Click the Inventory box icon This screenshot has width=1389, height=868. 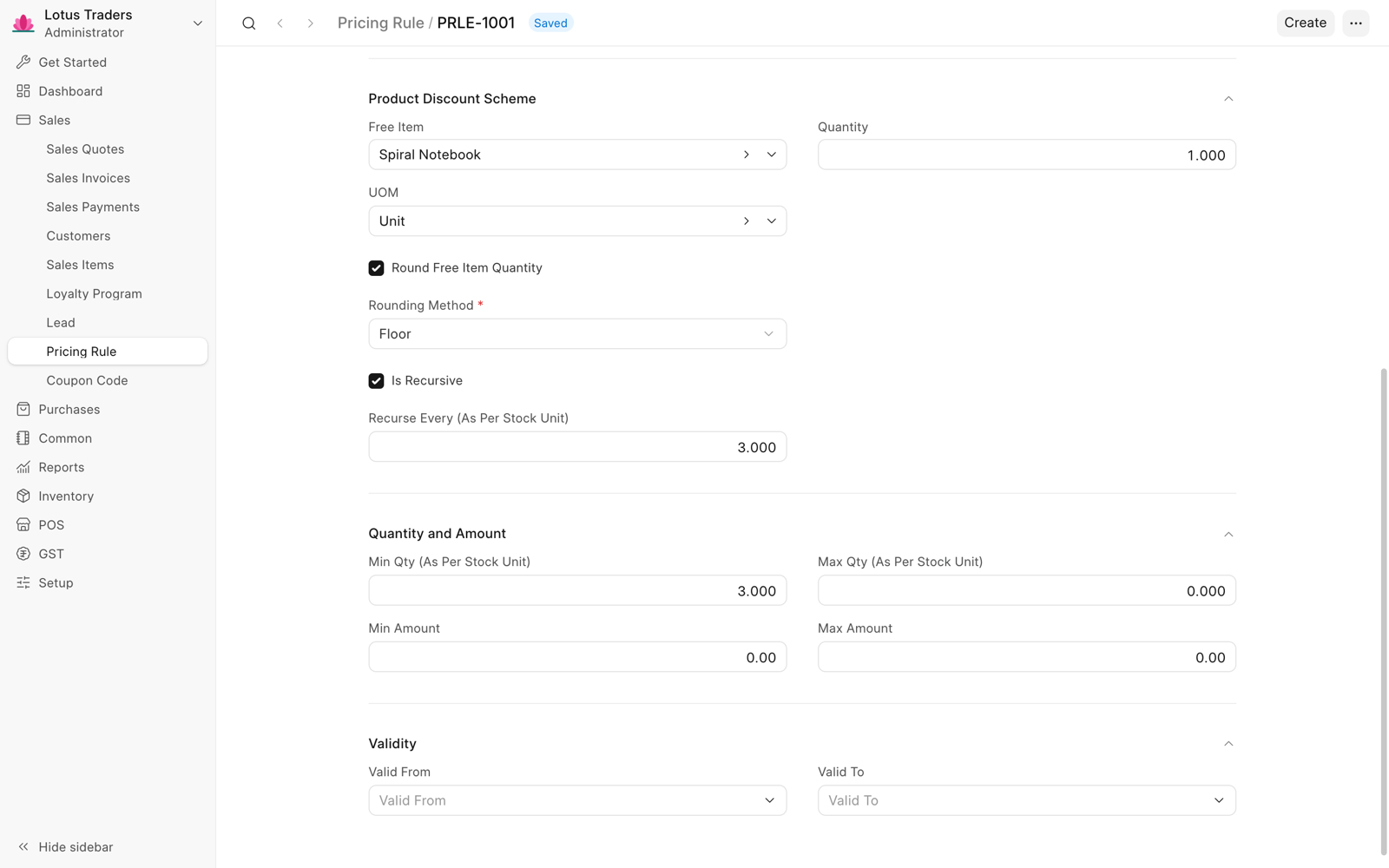pos(23,496)
